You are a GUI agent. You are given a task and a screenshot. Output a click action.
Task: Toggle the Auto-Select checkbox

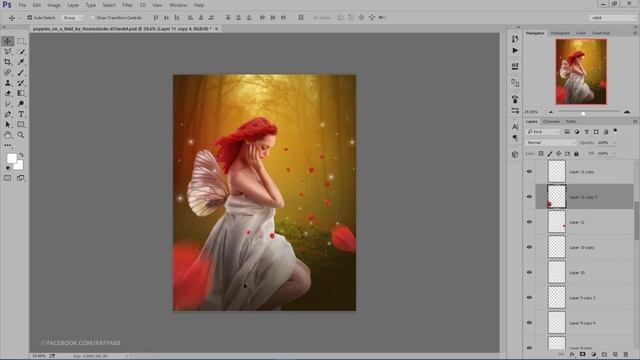[29, 18]
